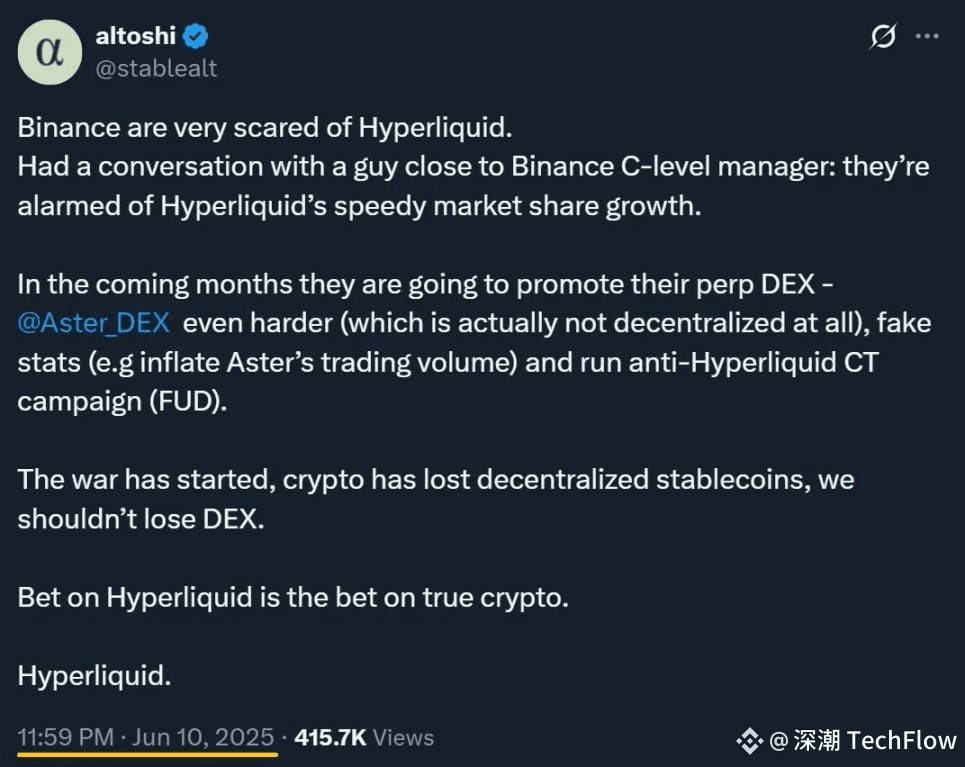Open the @stablealt handle
The height and width of the screenshot is (767, 965).
pos(156,68)
